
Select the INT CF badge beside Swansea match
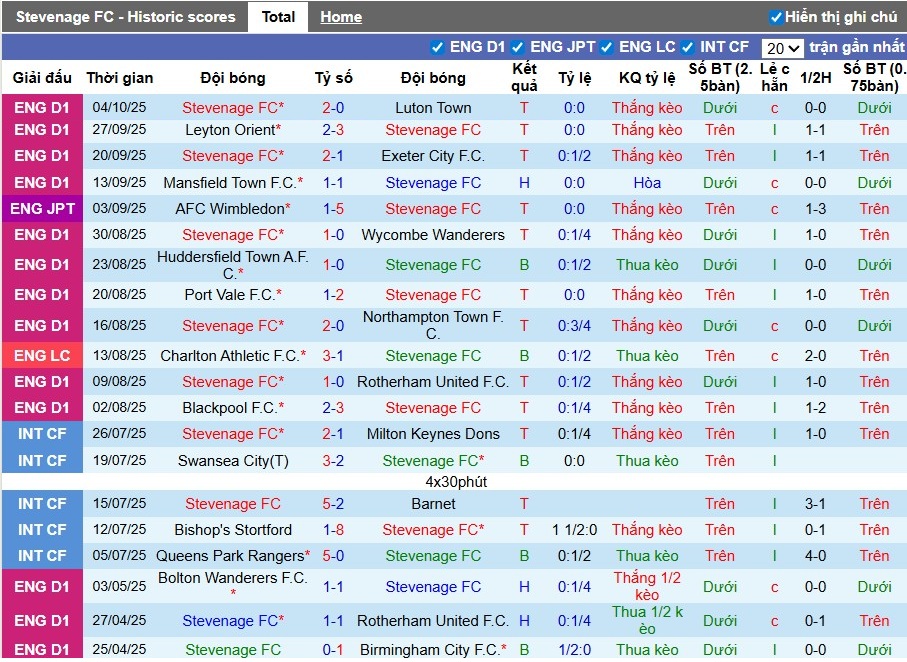click(x=42, y=461)
